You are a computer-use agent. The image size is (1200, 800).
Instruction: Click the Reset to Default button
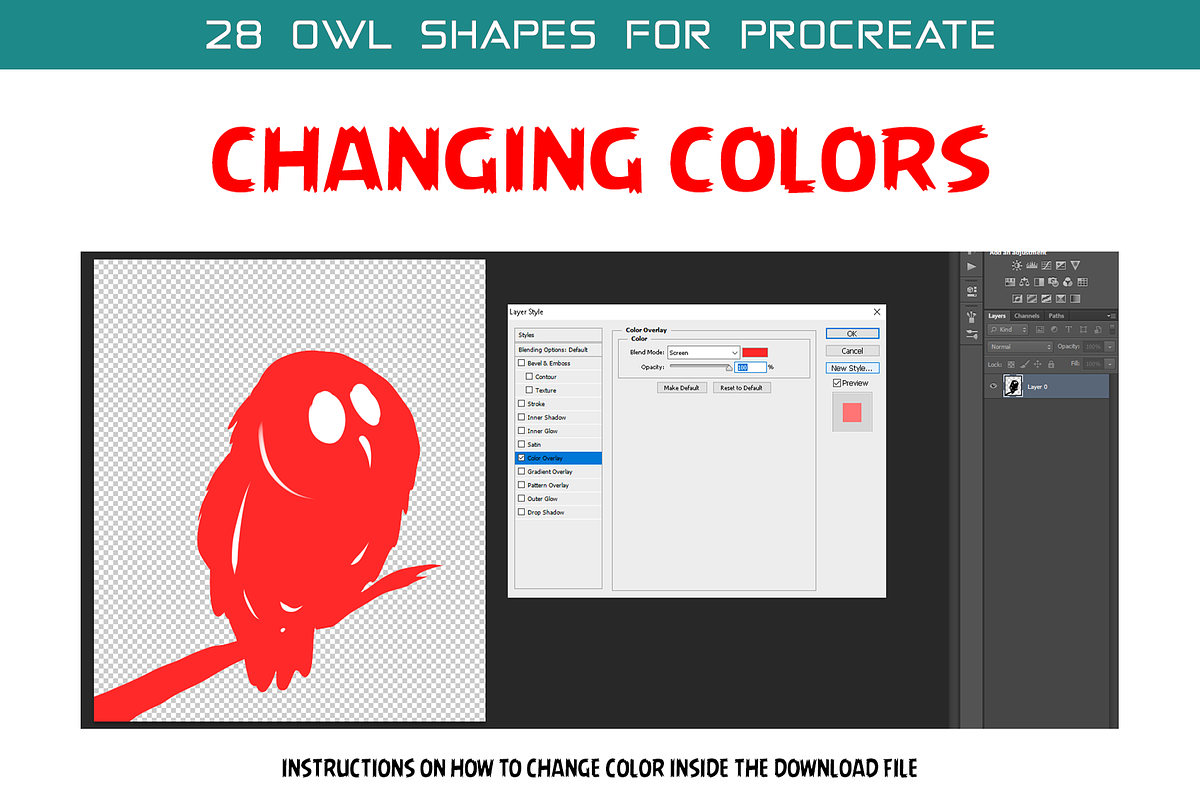(x=741, y=388)
